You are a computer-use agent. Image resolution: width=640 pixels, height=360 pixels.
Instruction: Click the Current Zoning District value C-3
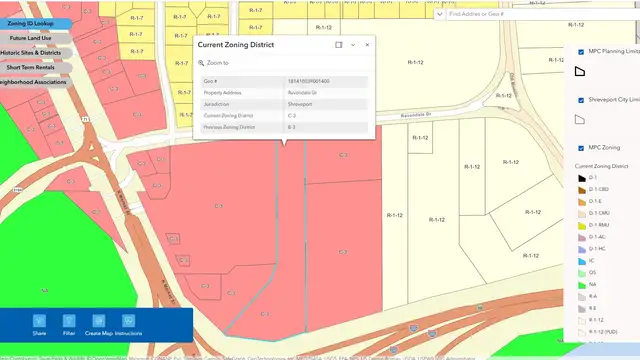(x=292, y=116)
